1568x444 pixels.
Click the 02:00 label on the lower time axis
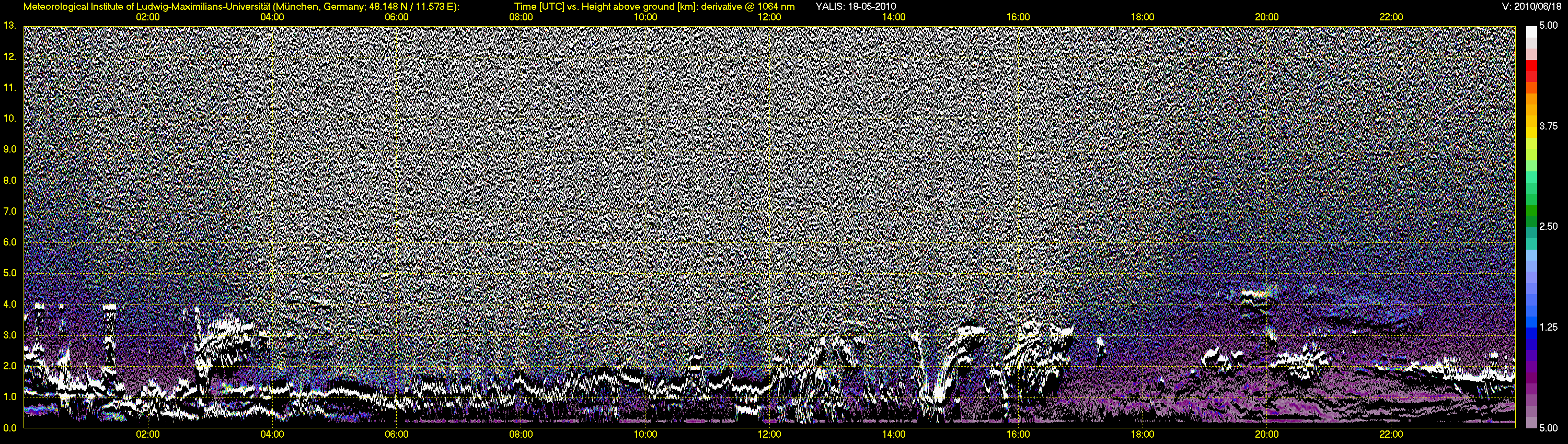(148, 434)
